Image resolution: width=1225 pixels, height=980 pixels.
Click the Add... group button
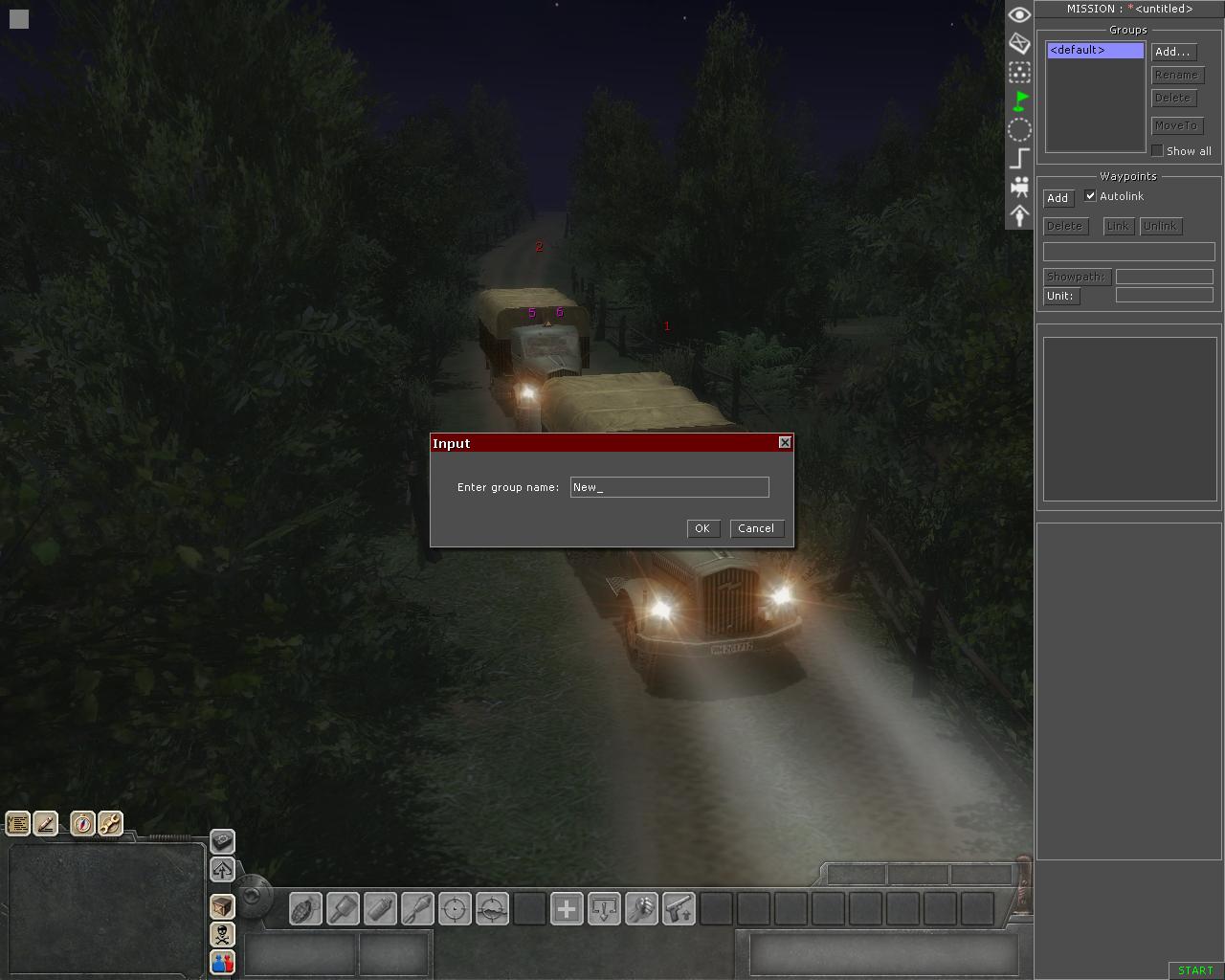pyautogui.click(x=1173, y=52)
